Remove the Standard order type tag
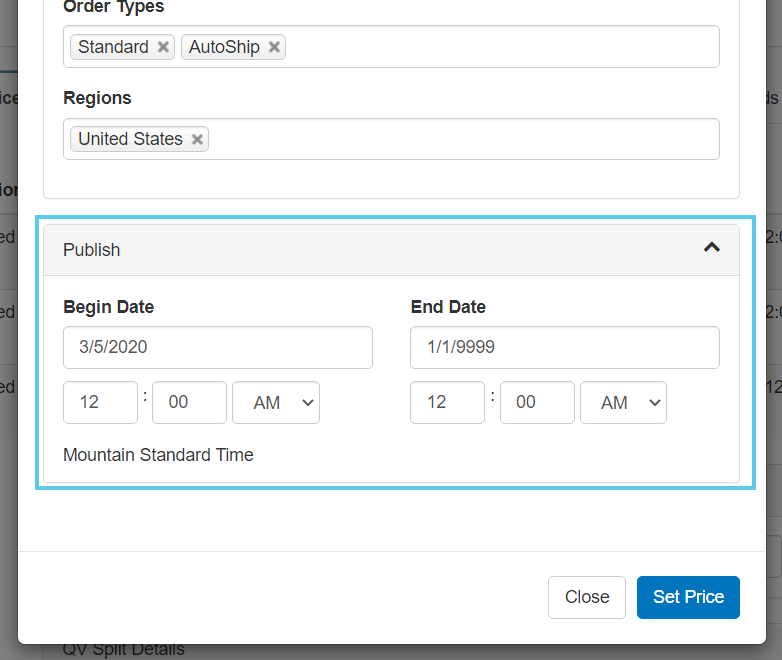Viewport: 782px width, 660px height. [163, 47]
